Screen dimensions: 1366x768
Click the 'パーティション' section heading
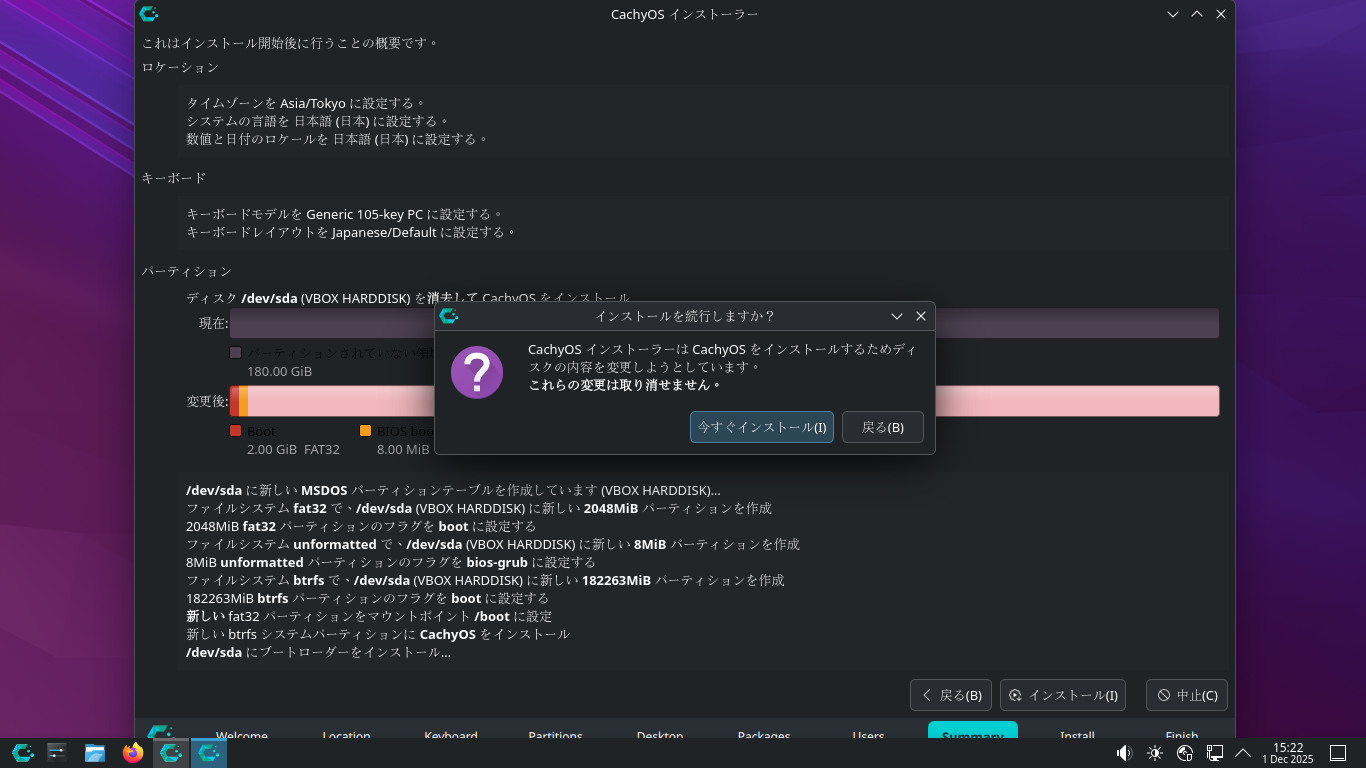click(186, 271)
